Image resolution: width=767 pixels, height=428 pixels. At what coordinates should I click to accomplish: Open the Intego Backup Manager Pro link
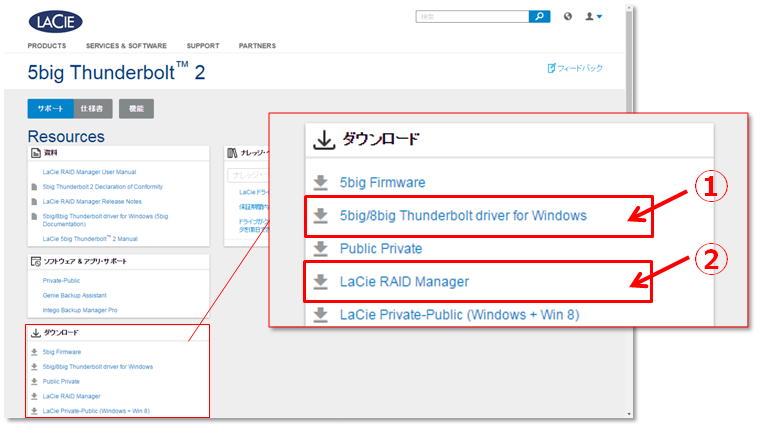pyautogui.click(x=80, y=310)
